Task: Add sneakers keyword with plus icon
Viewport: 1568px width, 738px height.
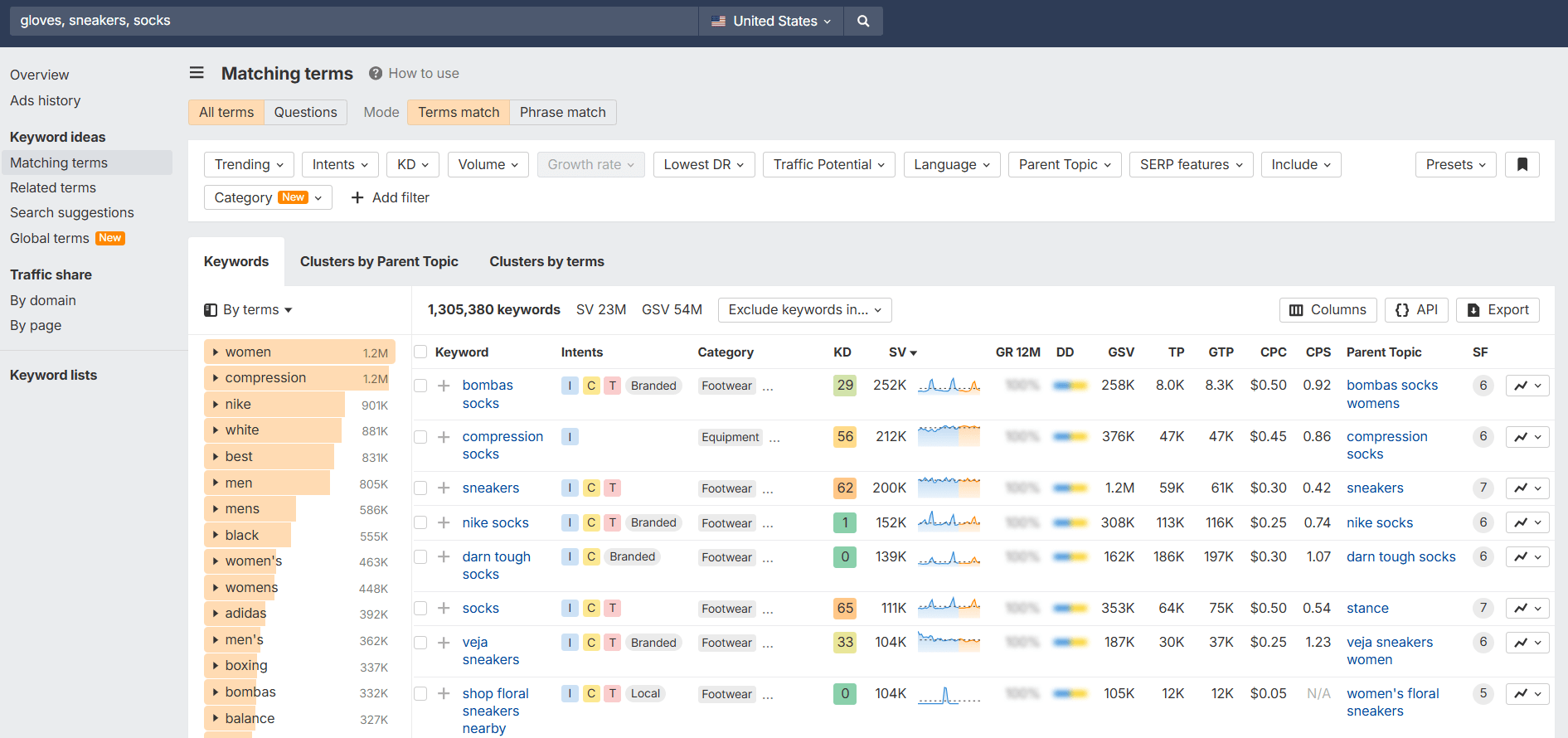Action: pos(444,488)
